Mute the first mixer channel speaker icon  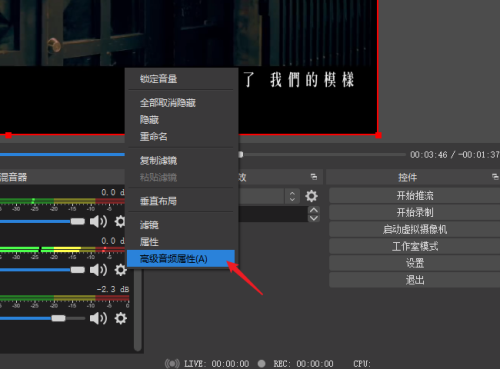pos(98,221)
